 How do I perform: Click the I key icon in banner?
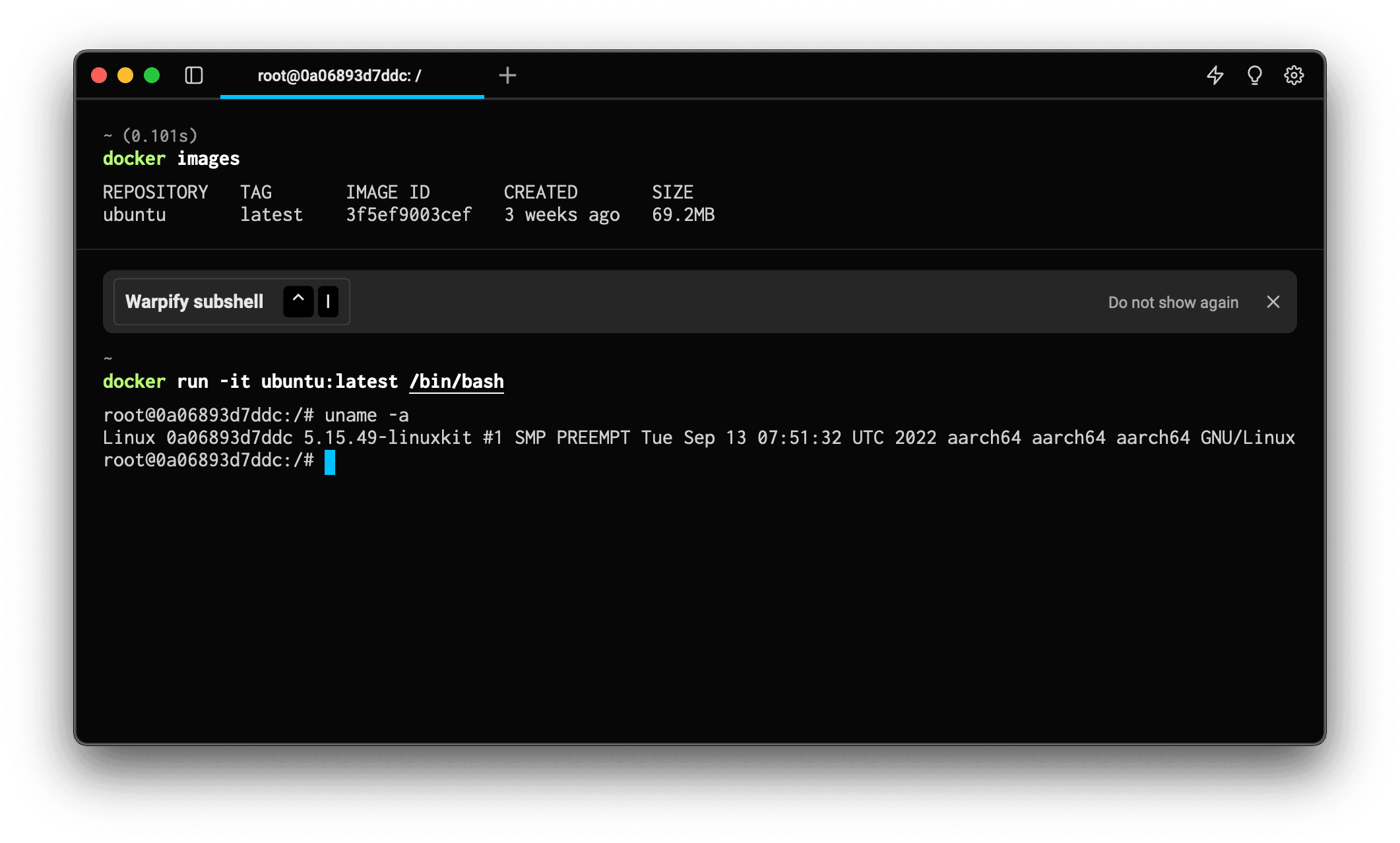328,301
